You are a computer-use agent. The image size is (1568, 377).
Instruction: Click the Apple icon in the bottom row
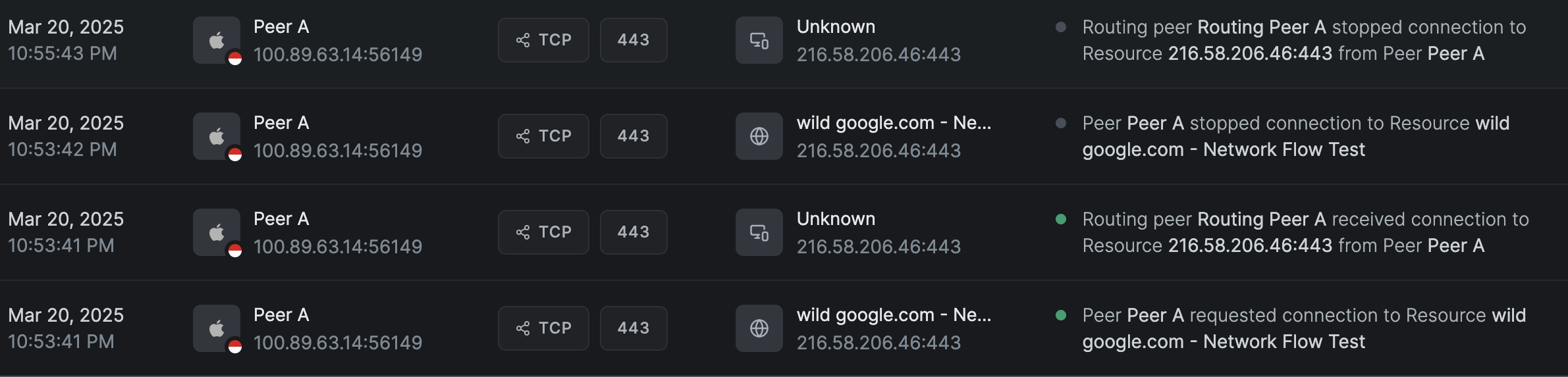(217, 328)
